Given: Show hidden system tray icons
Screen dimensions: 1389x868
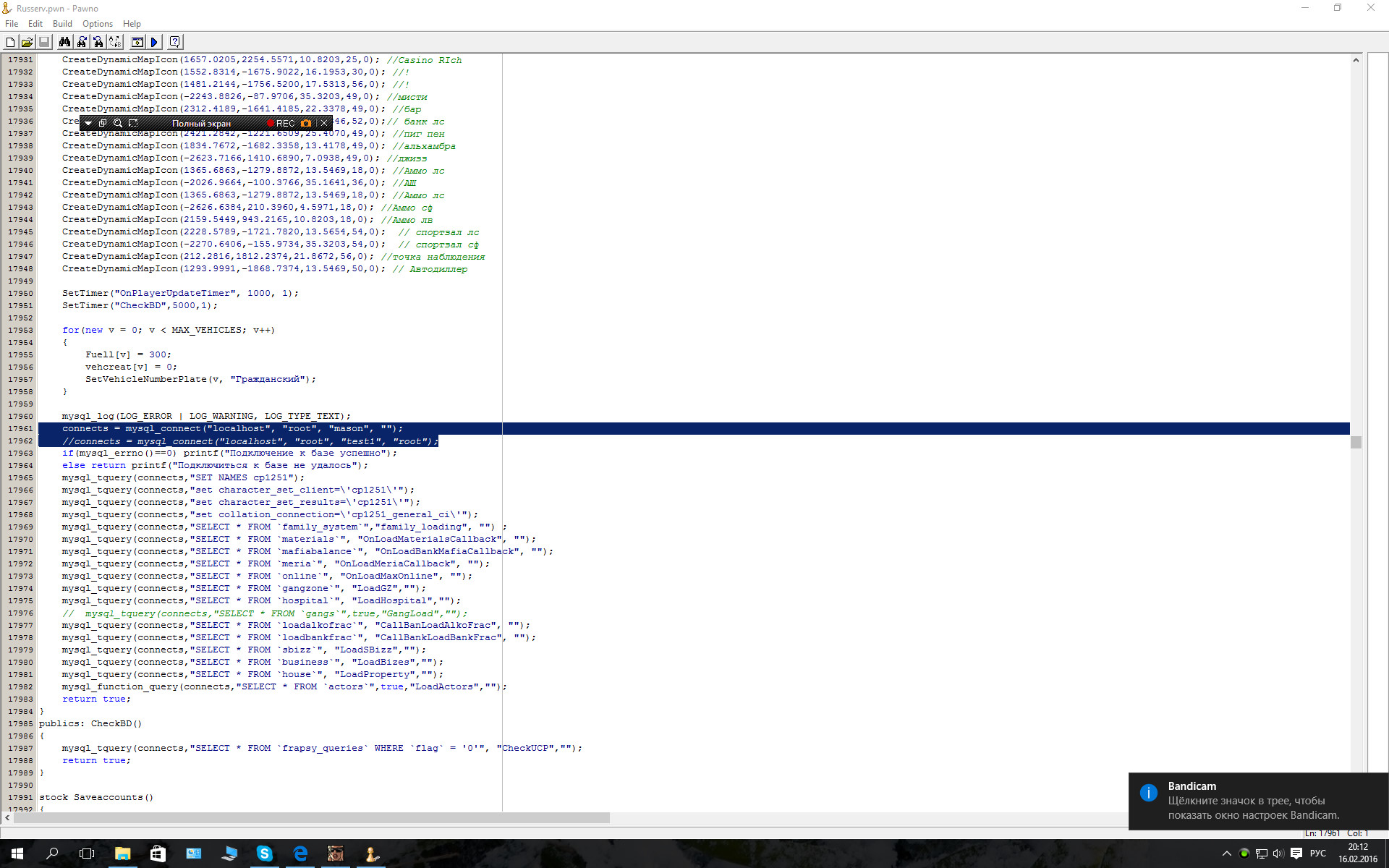Looking at the screenshot, I should pos(1226,854).
